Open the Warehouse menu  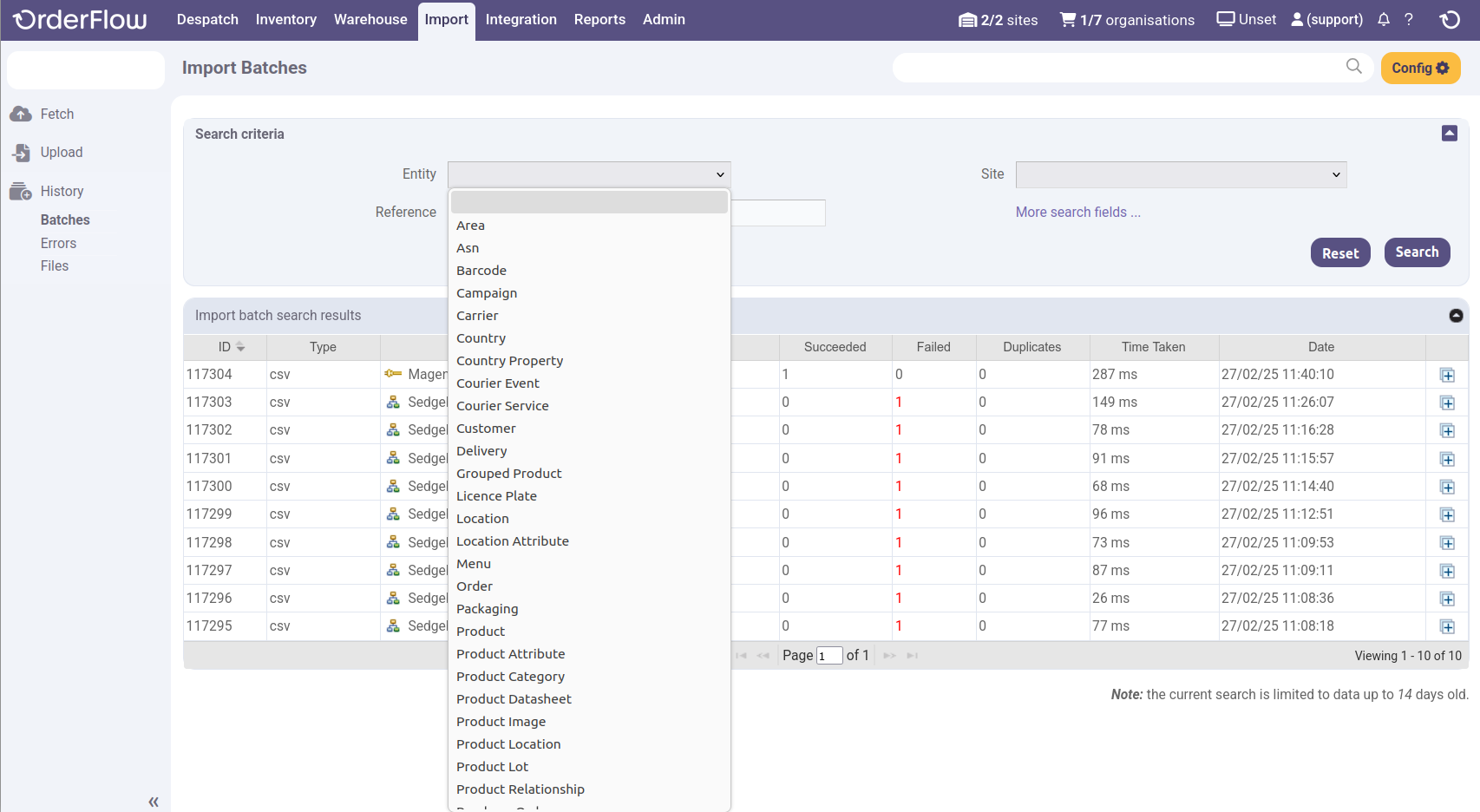click(x=370, y=19)
